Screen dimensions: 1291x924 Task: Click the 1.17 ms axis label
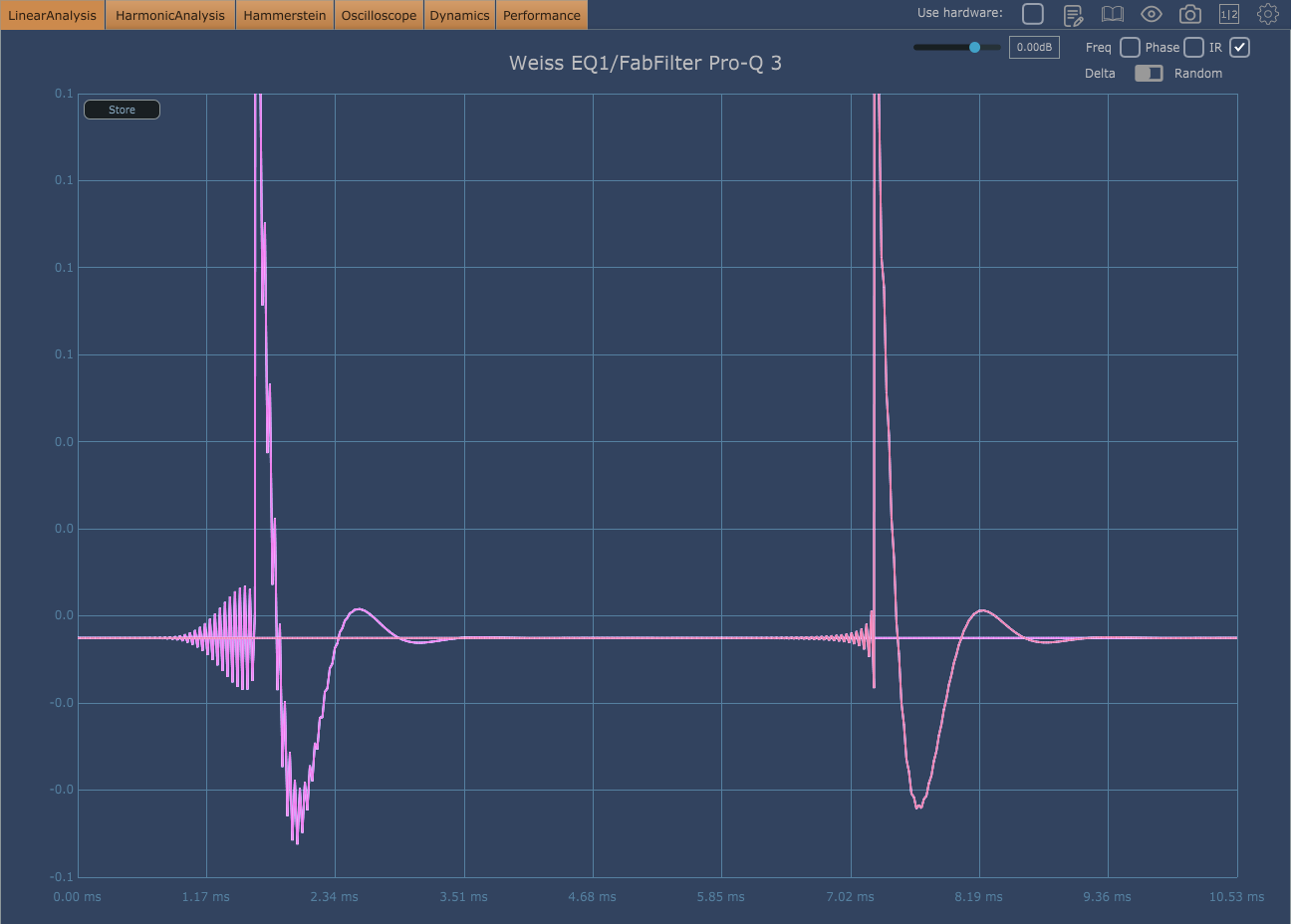(206, 896)
